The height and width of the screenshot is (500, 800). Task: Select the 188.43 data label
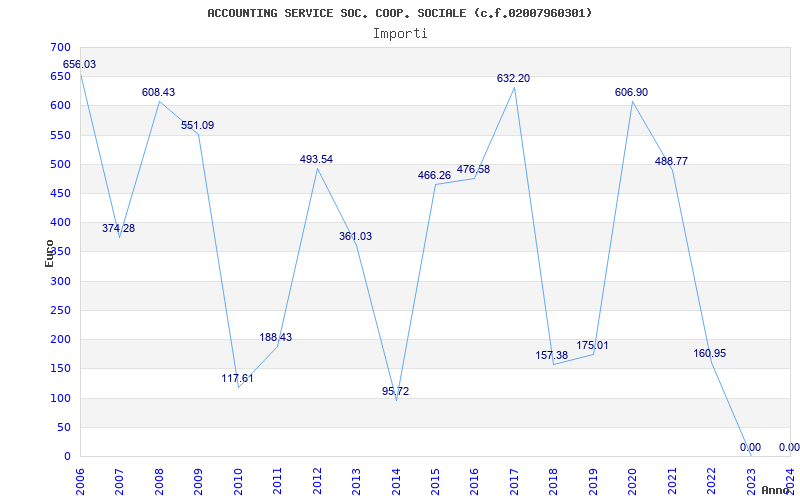tap(276, 338)
